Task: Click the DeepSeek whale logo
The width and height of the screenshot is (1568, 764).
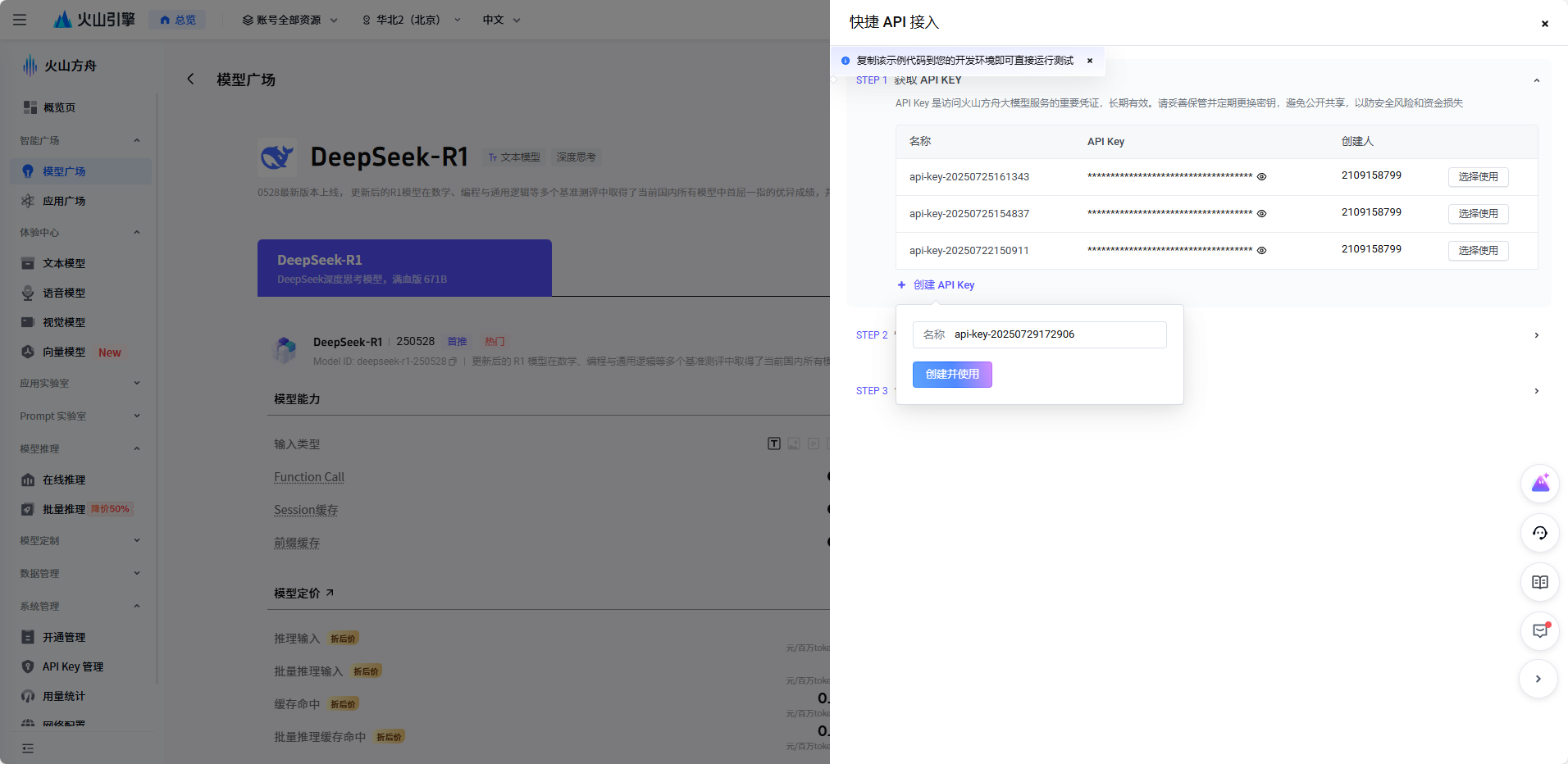Action: point(277,157)
